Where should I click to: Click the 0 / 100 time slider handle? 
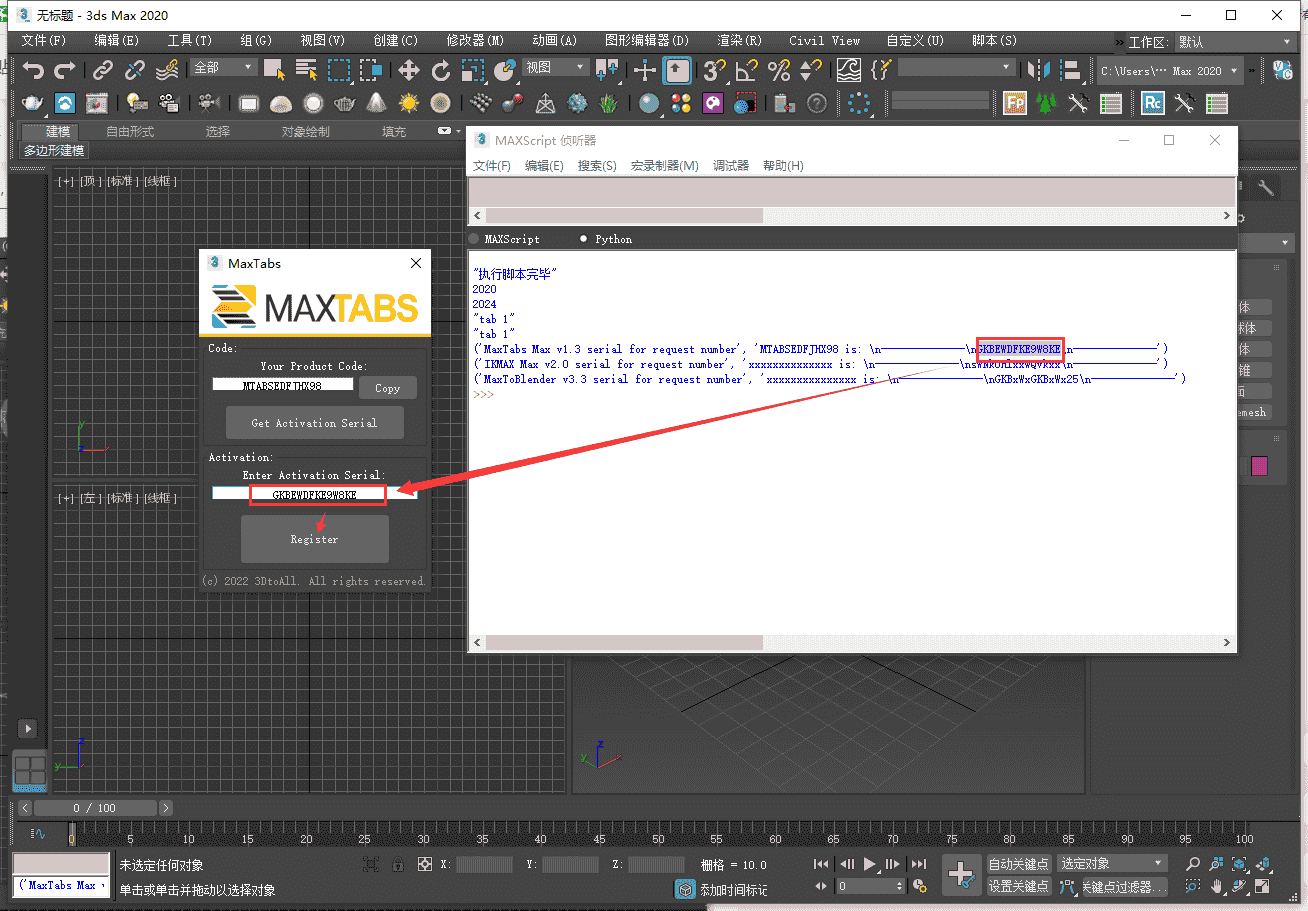click(94, 808)
